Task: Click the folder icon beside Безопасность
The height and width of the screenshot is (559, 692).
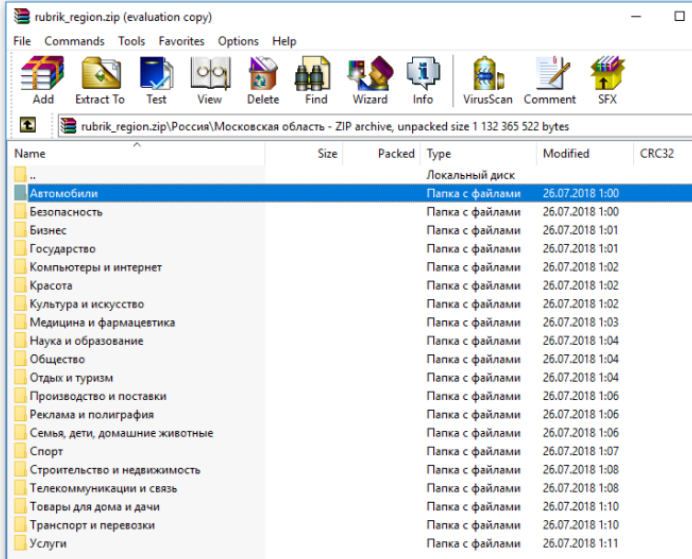Action: [x=20, y=212]
